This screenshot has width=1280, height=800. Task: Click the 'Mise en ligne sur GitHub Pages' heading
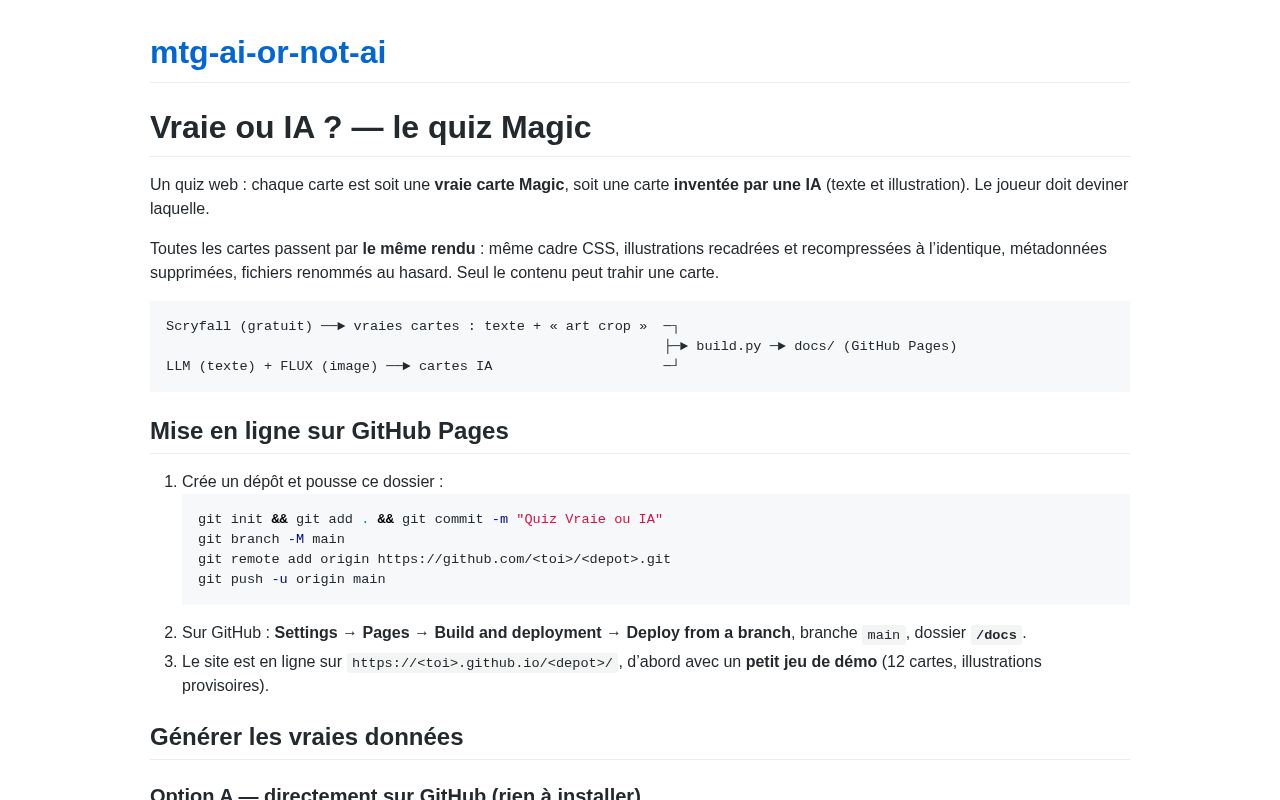[x=329, y=431]
